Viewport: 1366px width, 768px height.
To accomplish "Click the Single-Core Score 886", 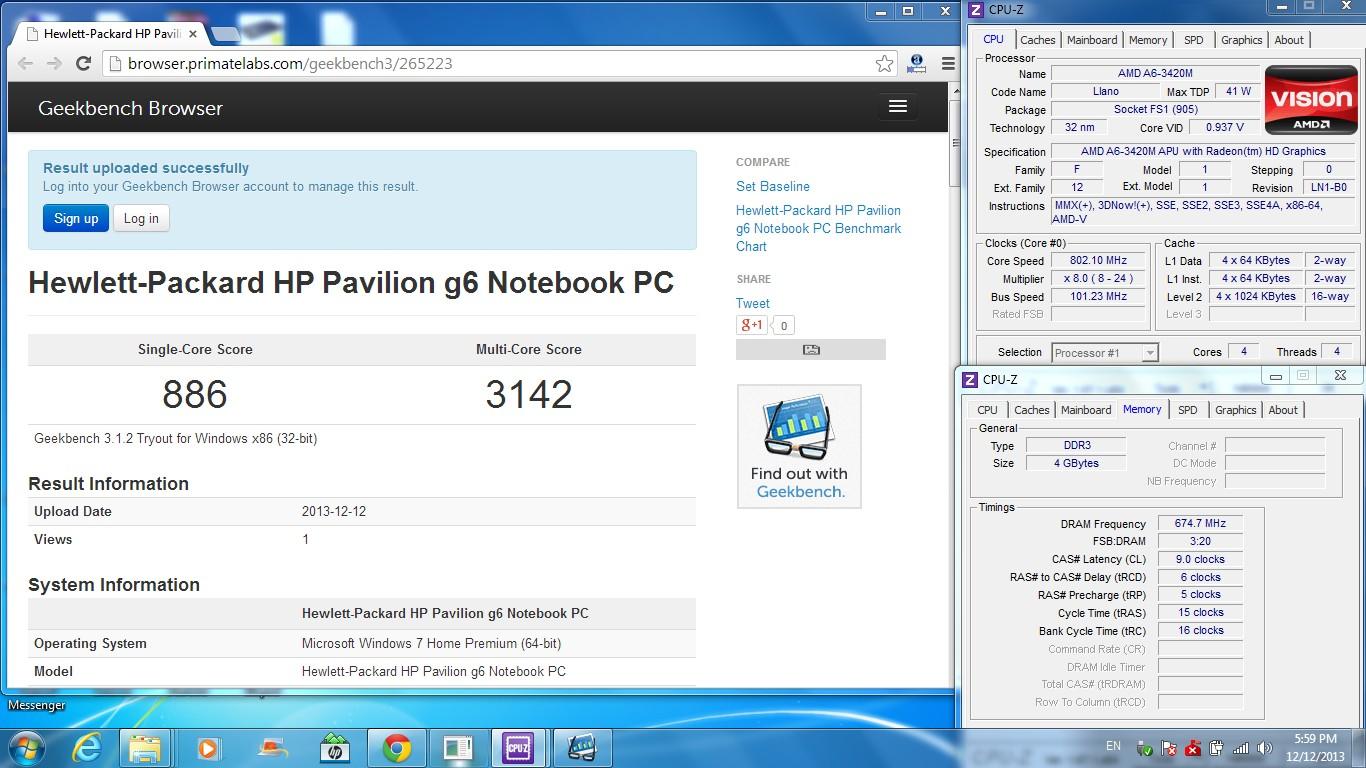I will click(195, 394).
